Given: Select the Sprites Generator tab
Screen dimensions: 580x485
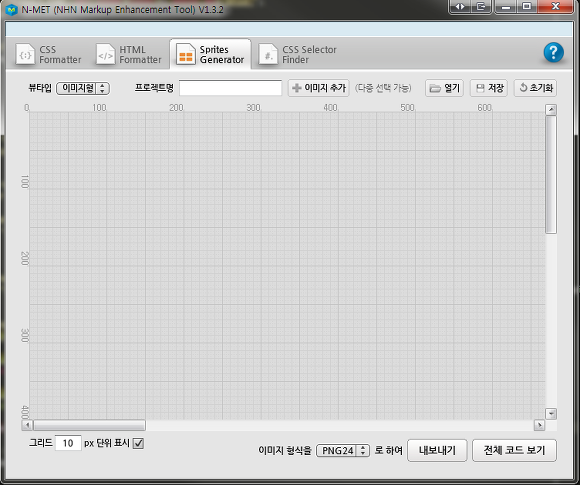Looking at the screenshot, I should click(210, 54).
